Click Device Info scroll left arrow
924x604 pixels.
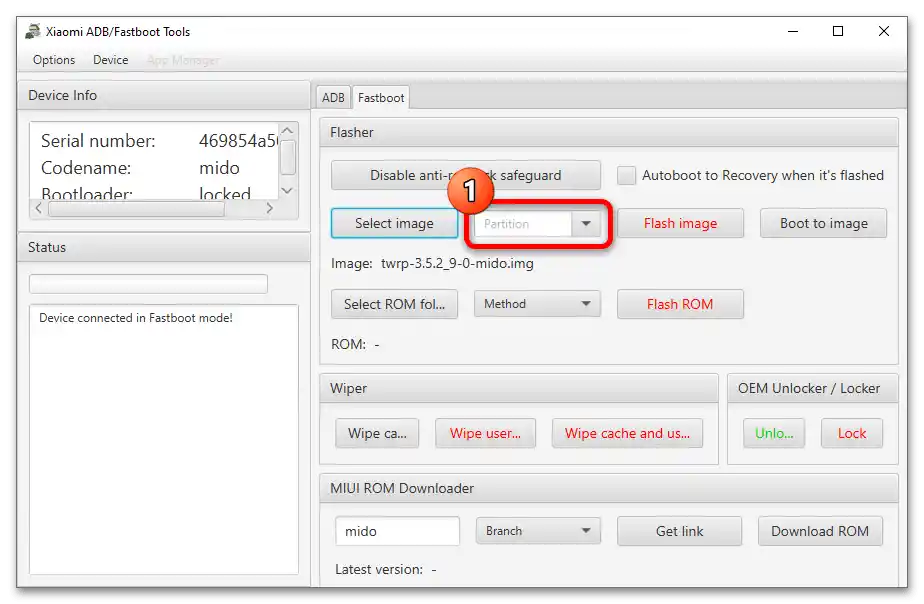point(38,208)
